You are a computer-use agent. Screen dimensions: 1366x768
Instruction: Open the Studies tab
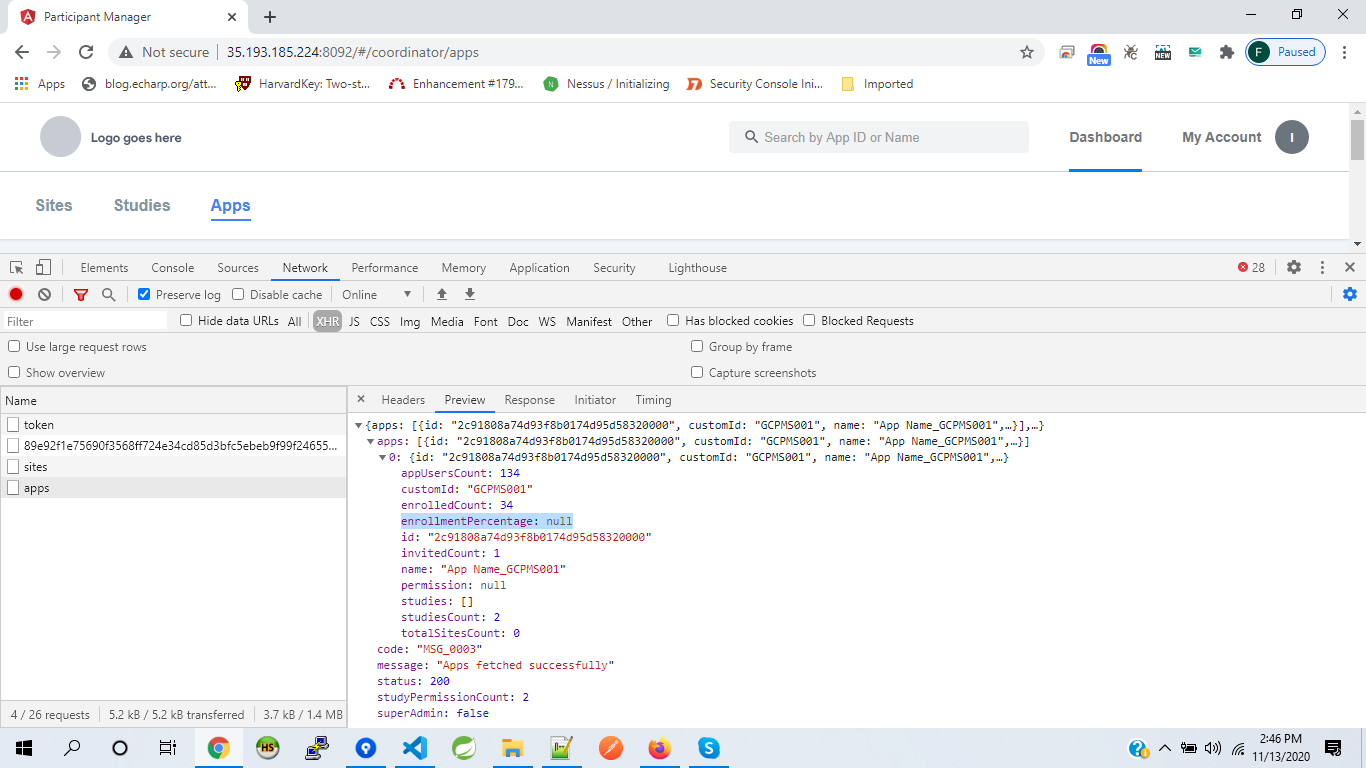[142, 205]
